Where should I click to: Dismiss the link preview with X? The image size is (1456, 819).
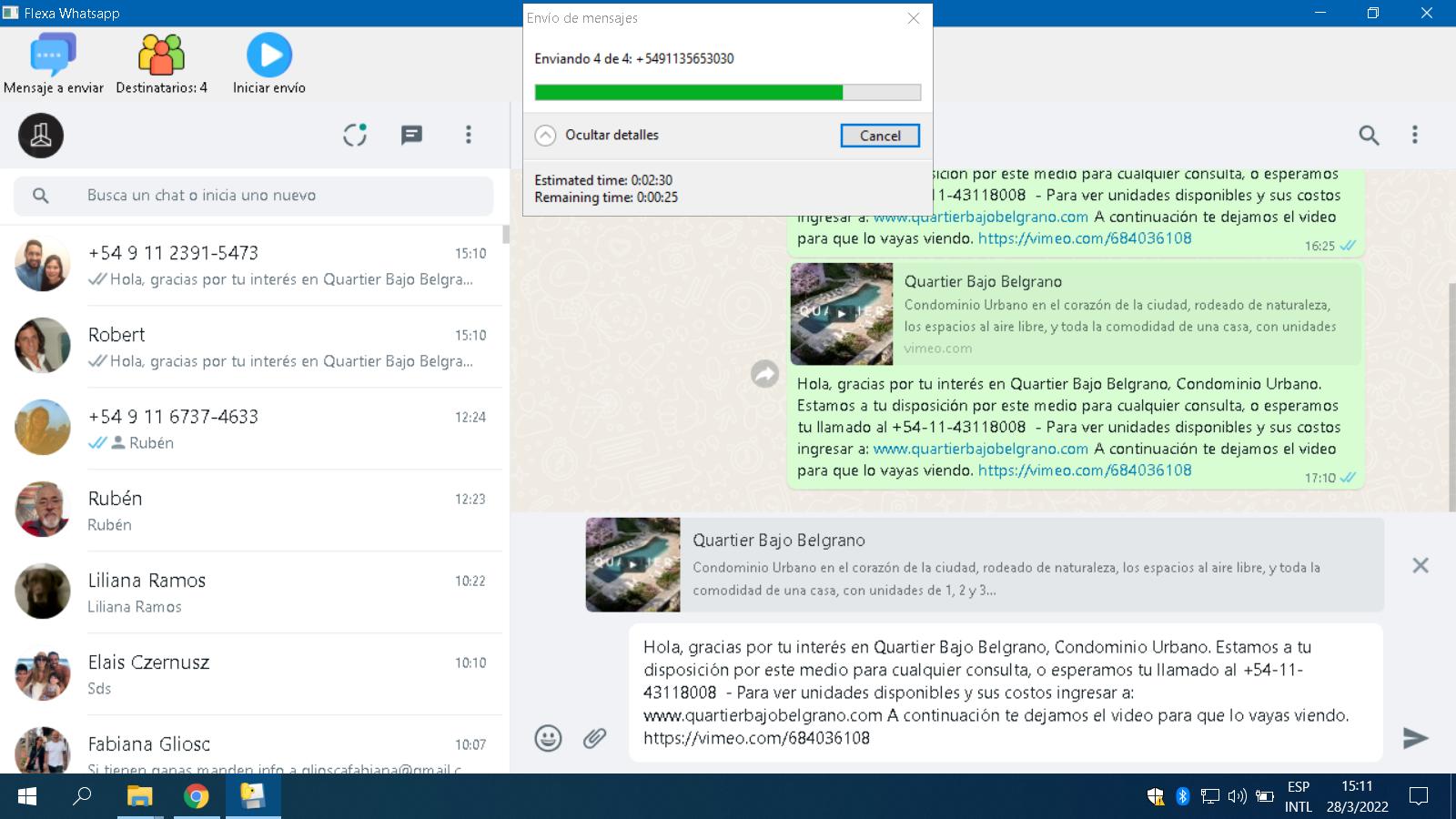[x=1420, y=565]
